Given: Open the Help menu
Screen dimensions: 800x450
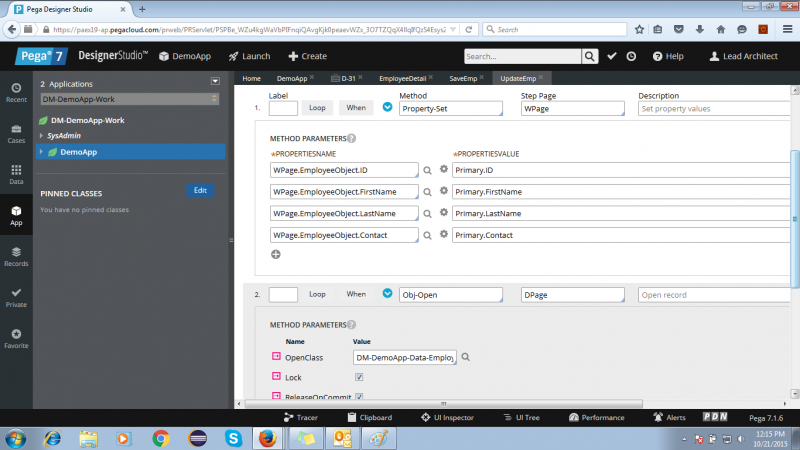Looking at the screenshot, I should [668, 56].
